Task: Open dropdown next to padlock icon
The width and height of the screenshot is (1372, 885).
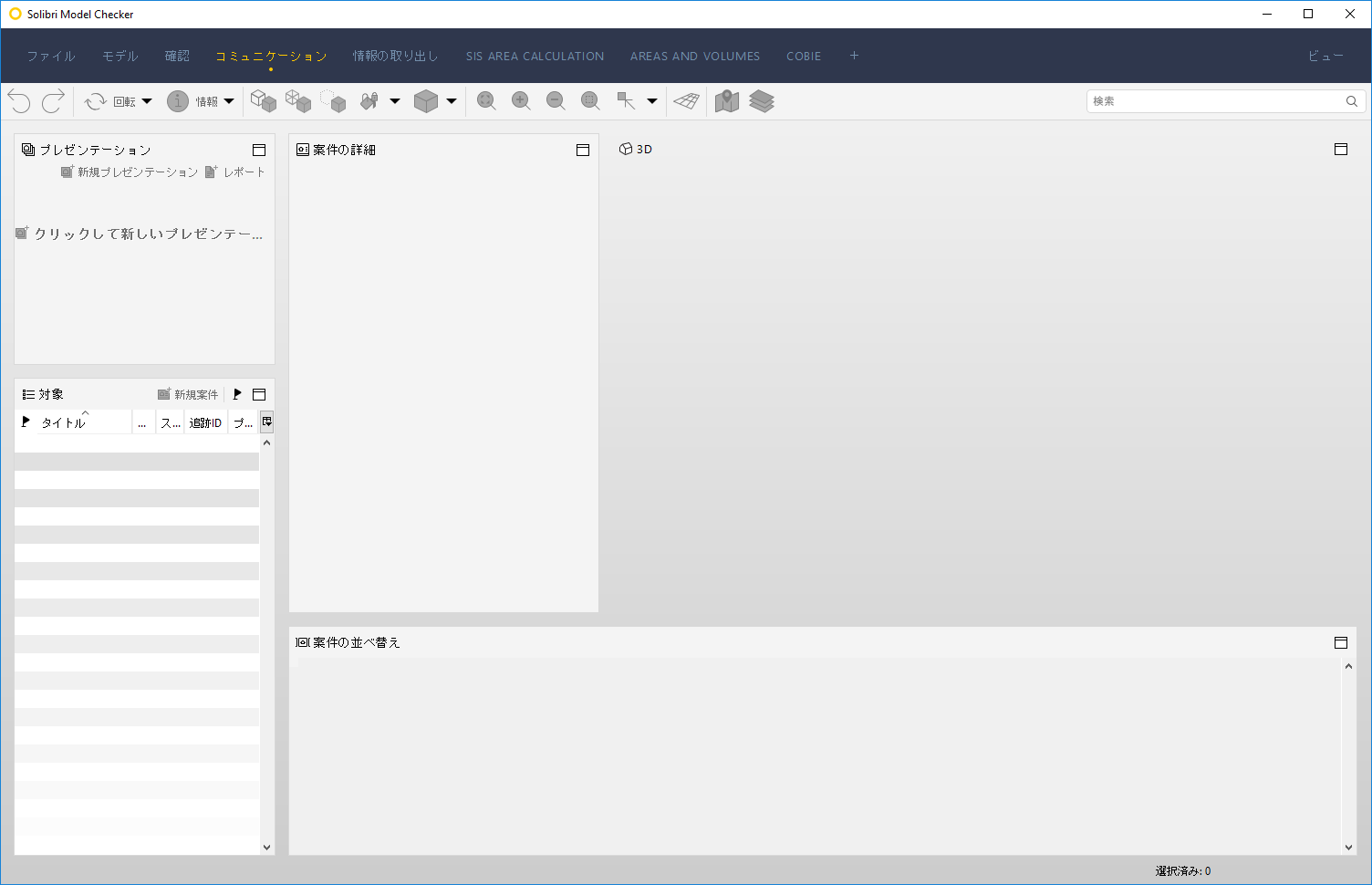Action: pos(395,101)
